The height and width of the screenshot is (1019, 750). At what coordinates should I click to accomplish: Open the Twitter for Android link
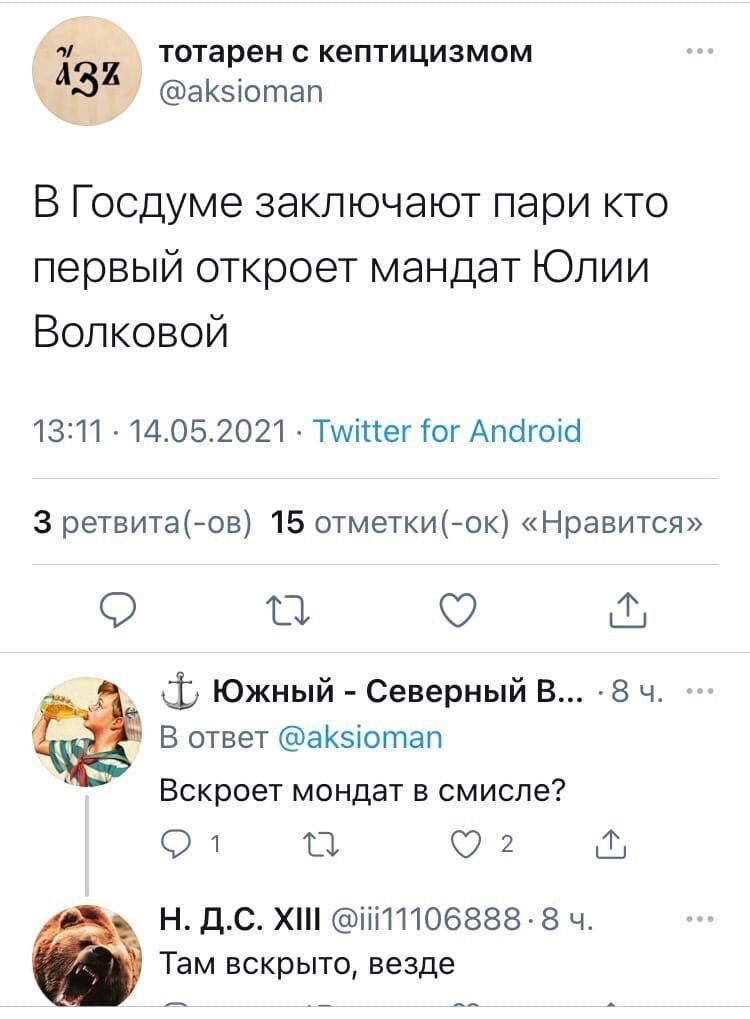pos(447,430)
